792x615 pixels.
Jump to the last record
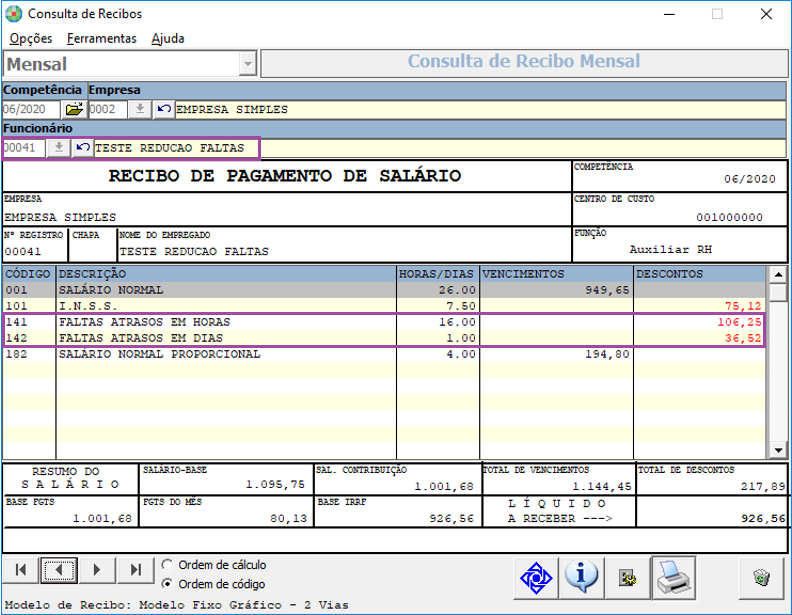(x=135, y=570)
